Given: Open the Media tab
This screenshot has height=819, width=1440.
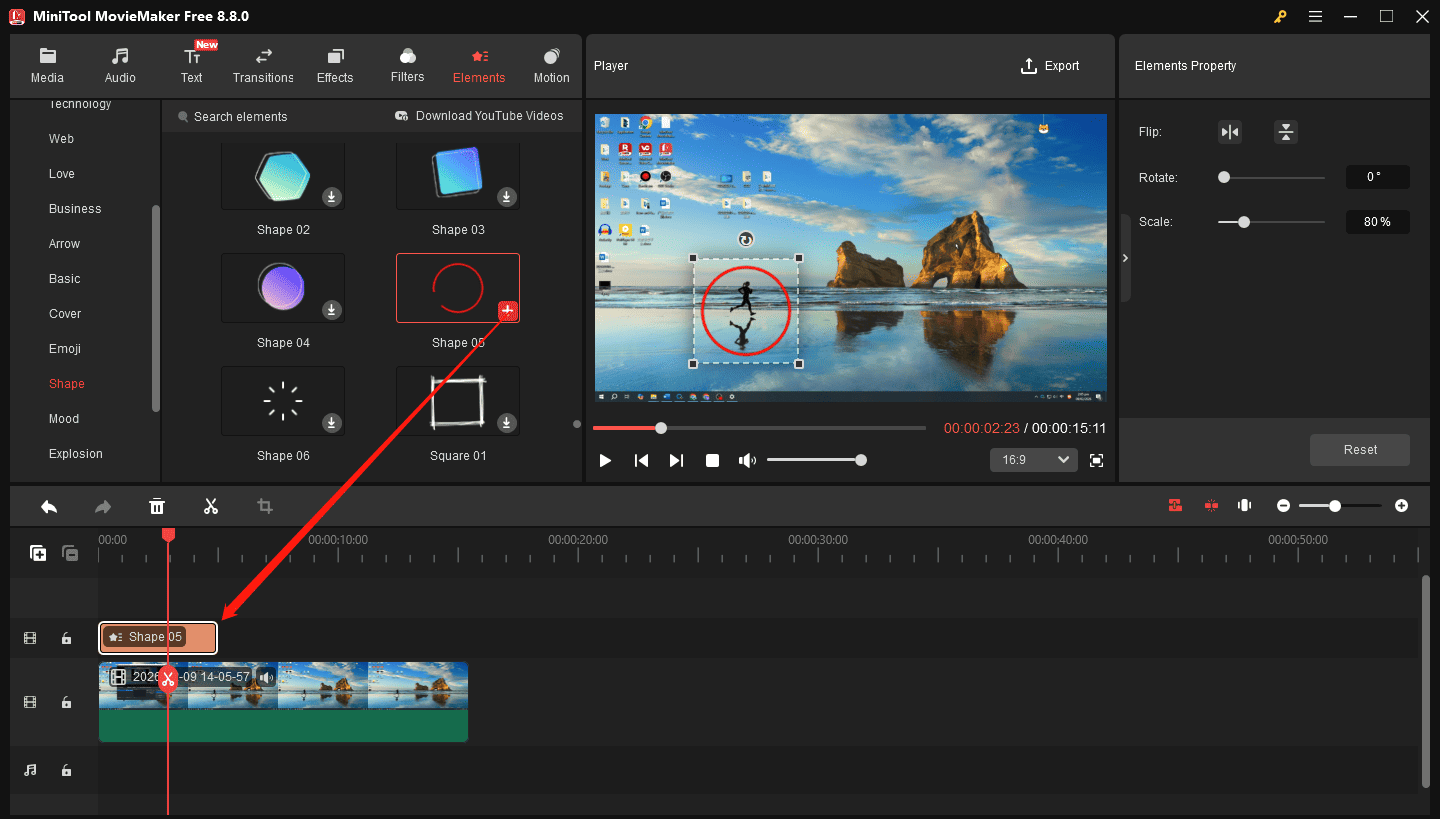Looking at the screenshot, I should 47,66.
